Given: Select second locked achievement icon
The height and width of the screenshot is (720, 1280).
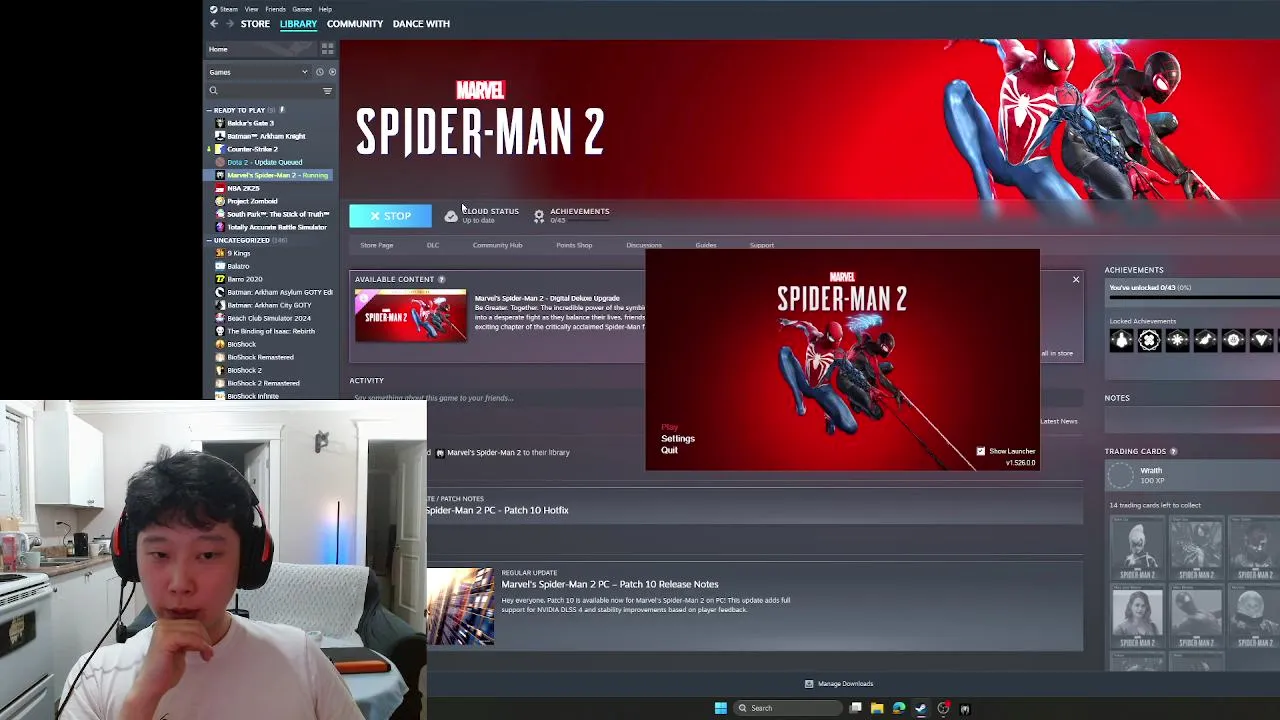Looking at the screenshot, I should click(x=1149, y=341).
